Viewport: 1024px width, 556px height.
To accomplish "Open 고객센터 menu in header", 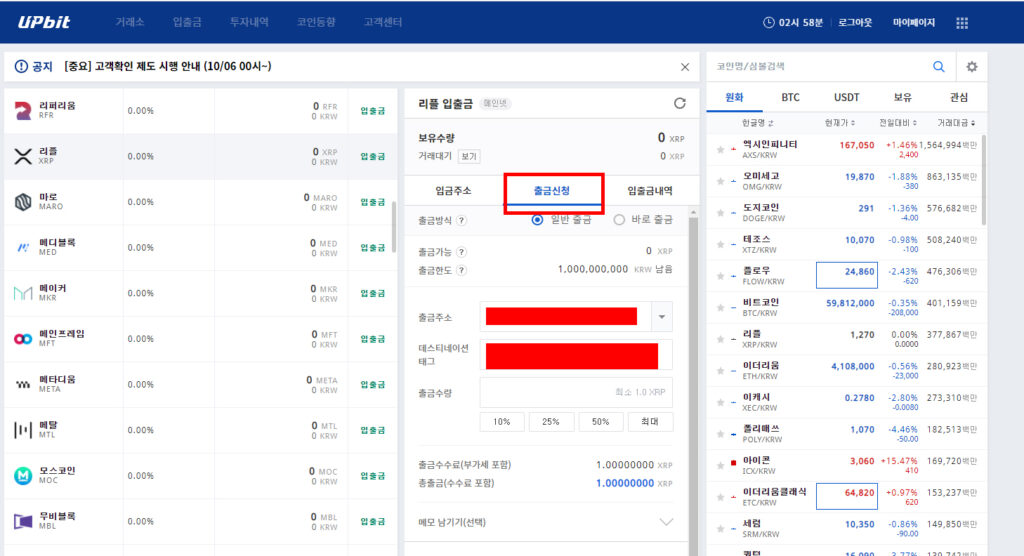I will [383, 22].
